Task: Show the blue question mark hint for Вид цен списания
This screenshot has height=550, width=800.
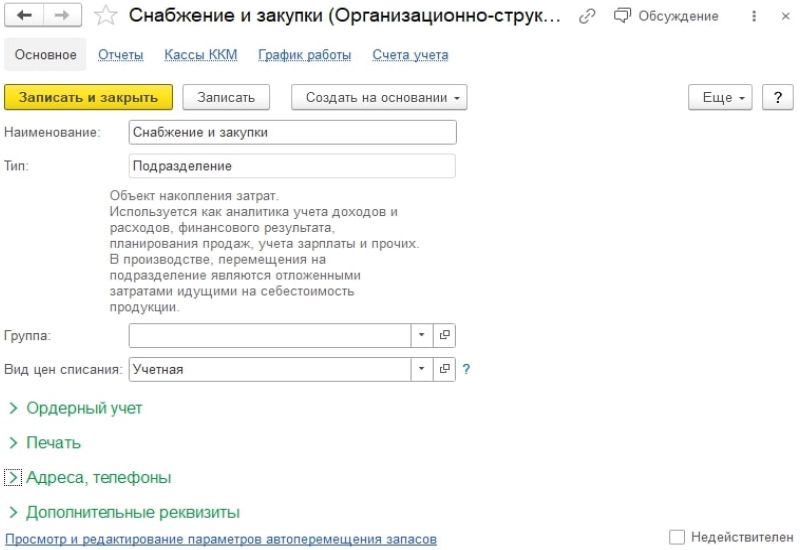Action: point(466,369)
